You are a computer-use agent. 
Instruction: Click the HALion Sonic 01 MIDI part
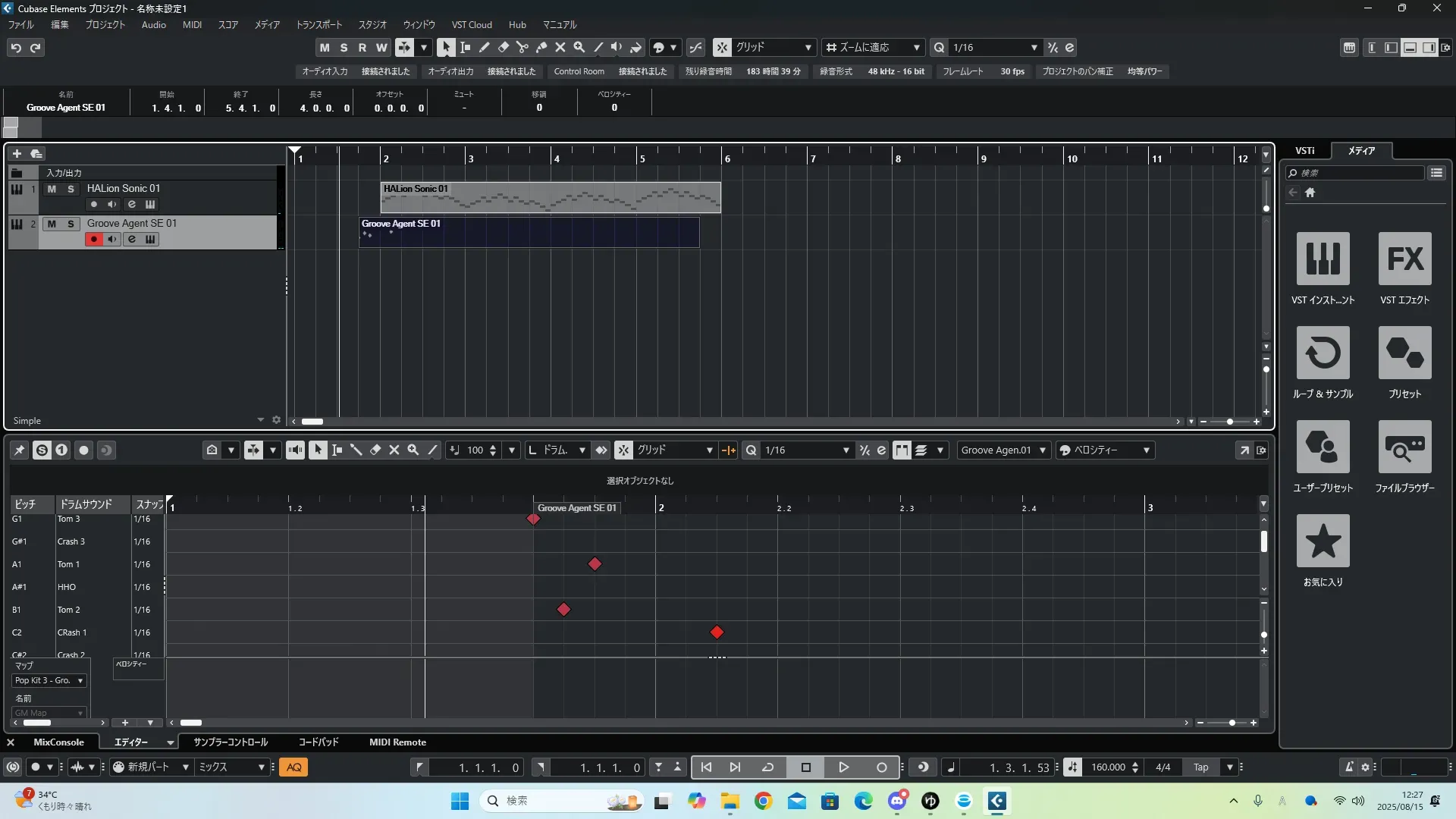550,198
